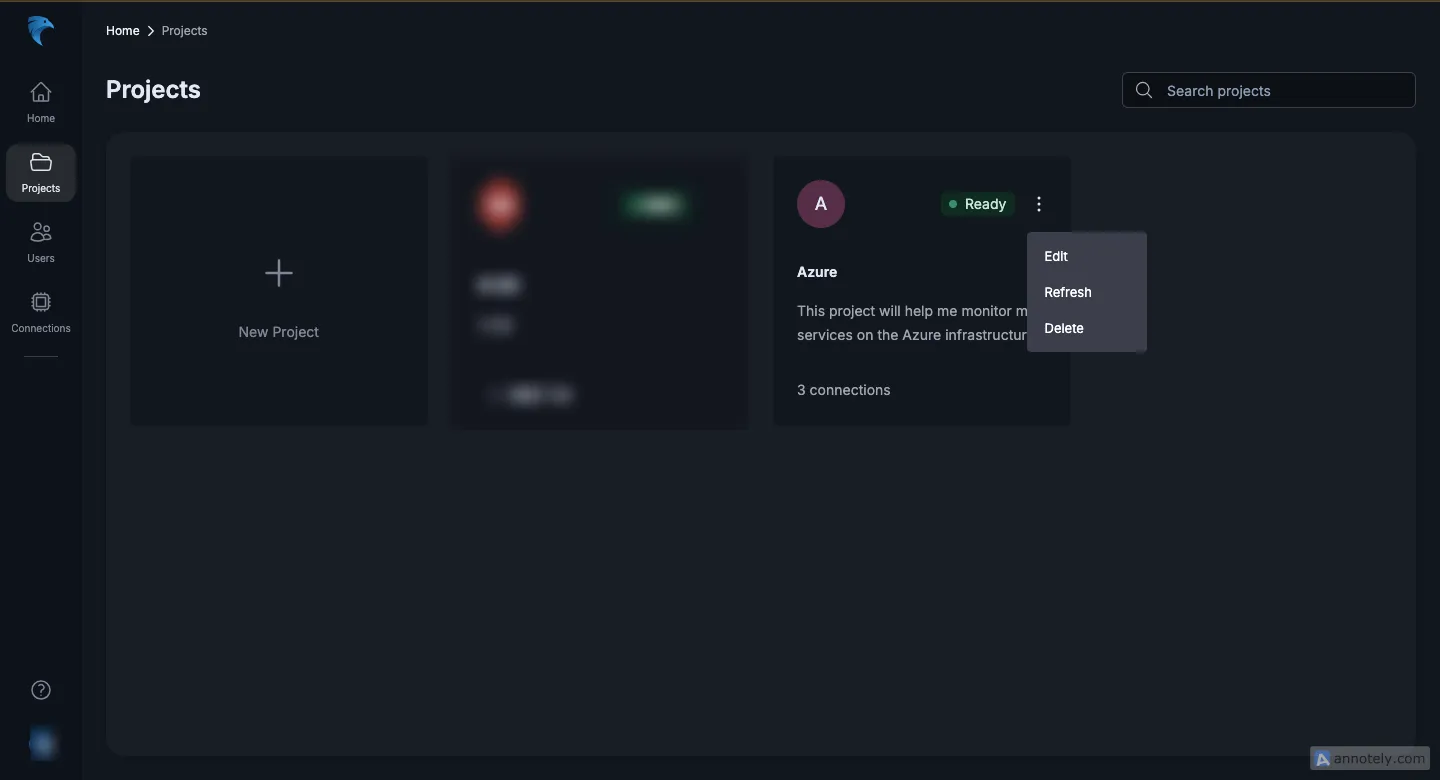
Task: Open the Connections chip icon
Action: pyautogui.click(x=41, y=302)
